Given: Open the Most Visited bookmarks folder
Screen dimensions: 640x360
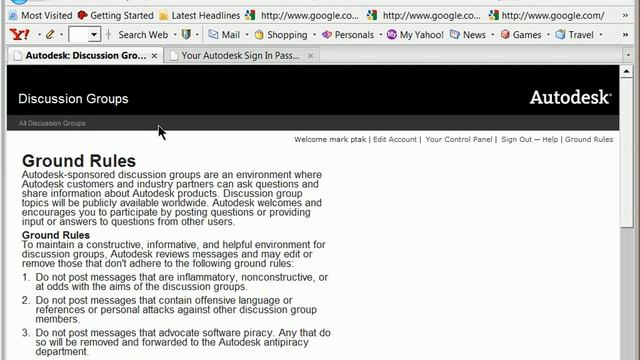Looking at the screenshot, I should coord(40,16).
